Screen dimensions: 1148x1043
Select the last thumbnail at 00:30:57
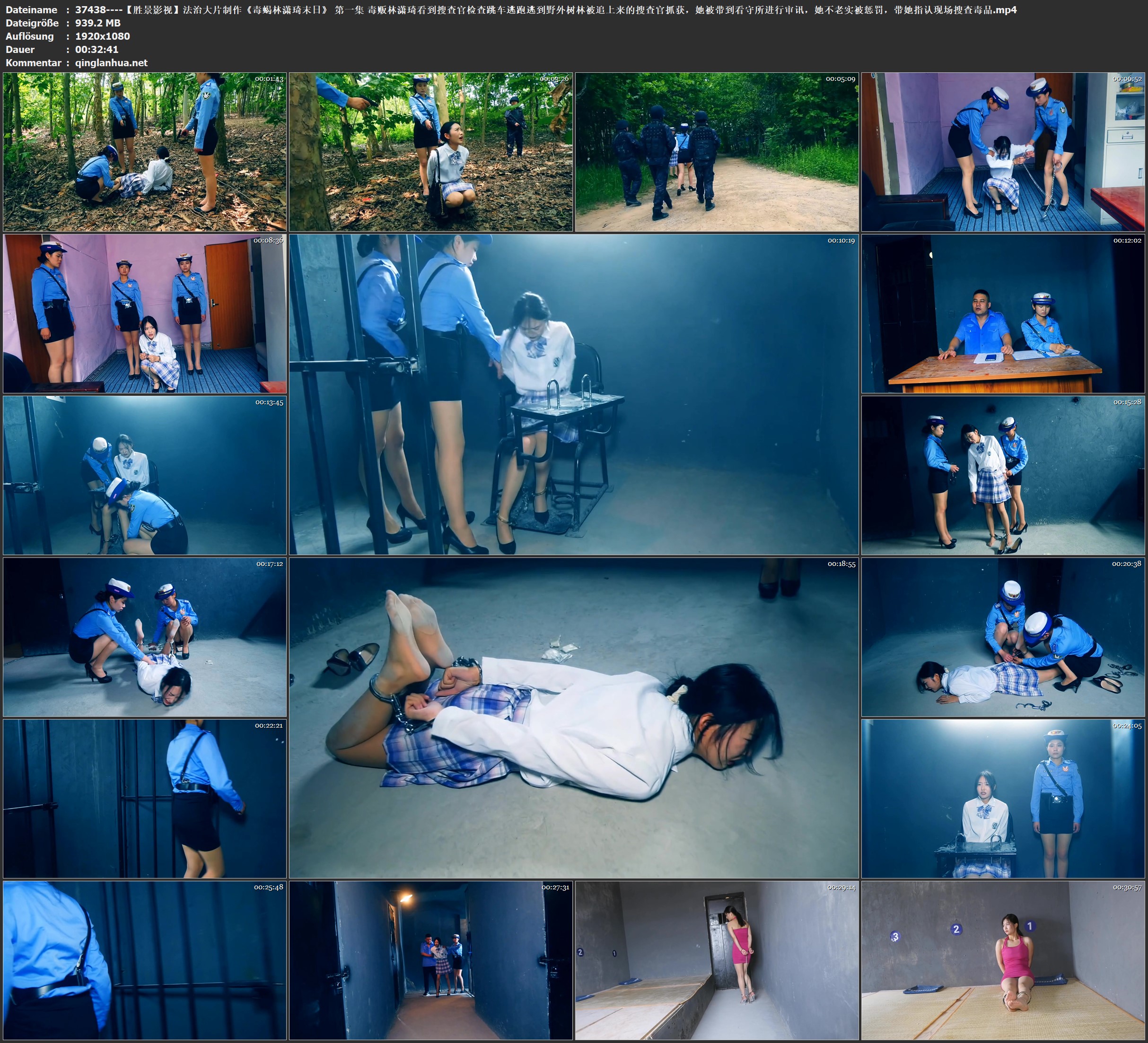[x=1003, y=960]
